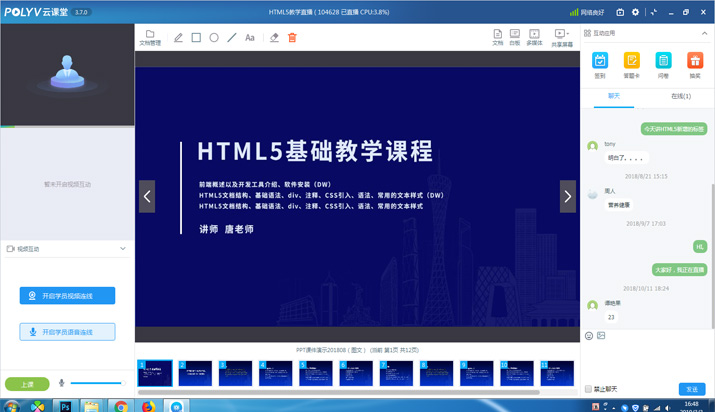Choose the text Aa tool

250,38
